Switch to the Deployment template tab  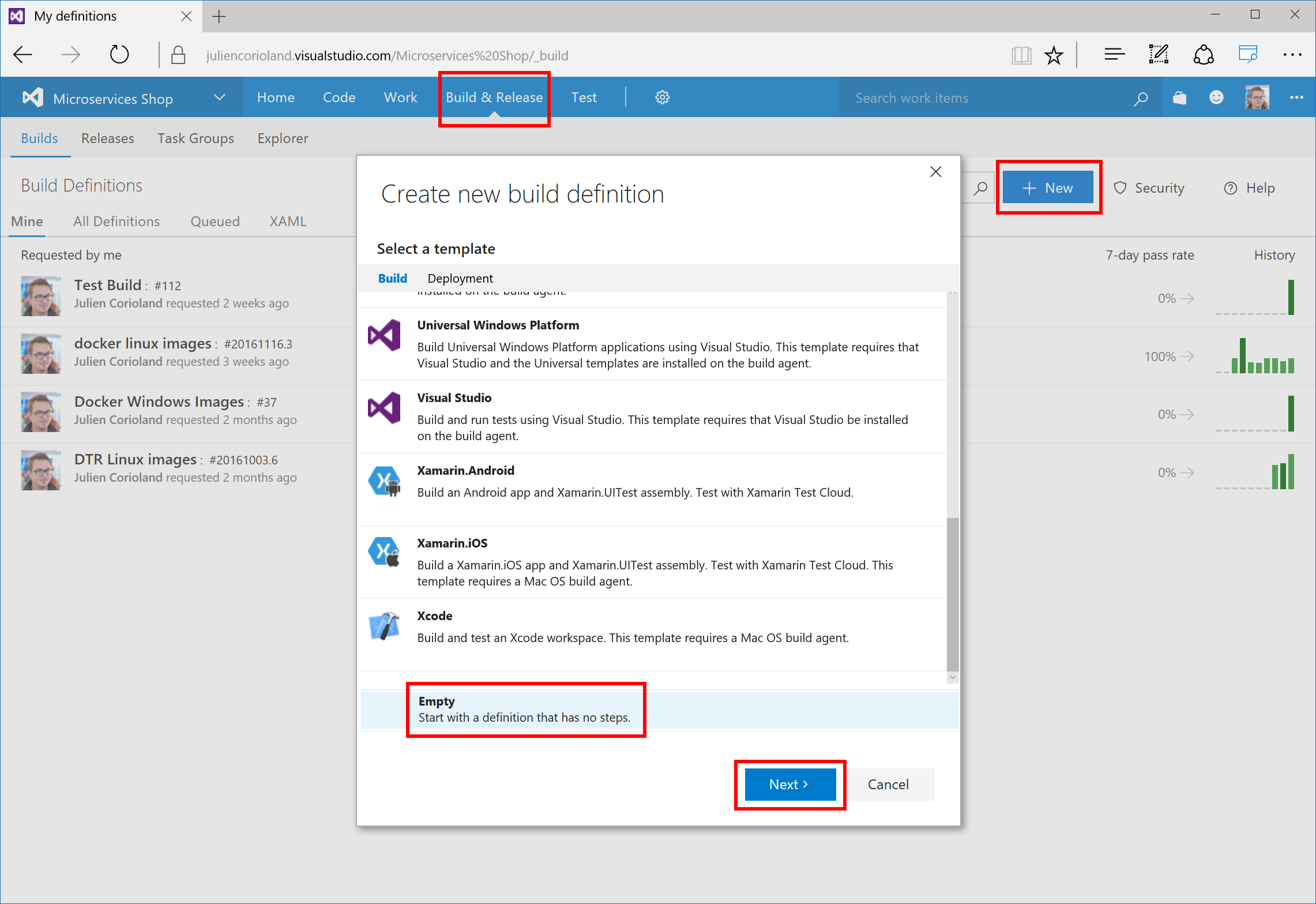coord(460,278)
